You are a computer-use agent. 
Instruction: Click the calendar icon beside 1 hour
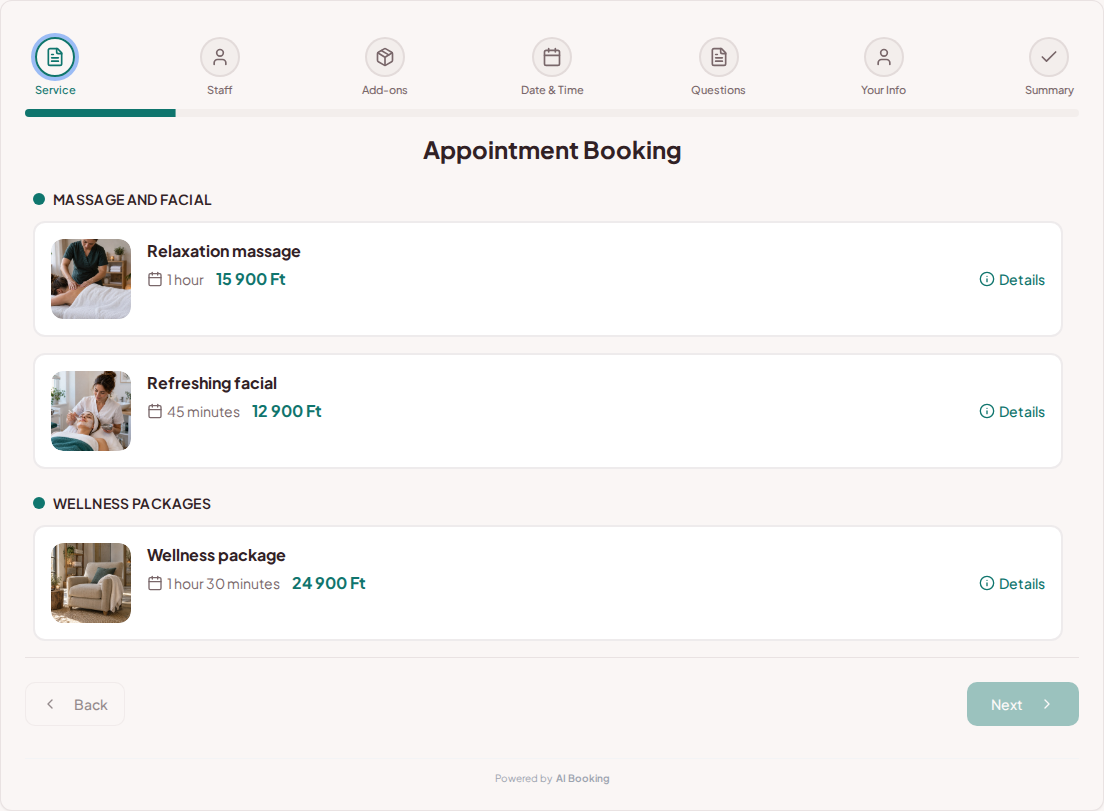(155, 279)
